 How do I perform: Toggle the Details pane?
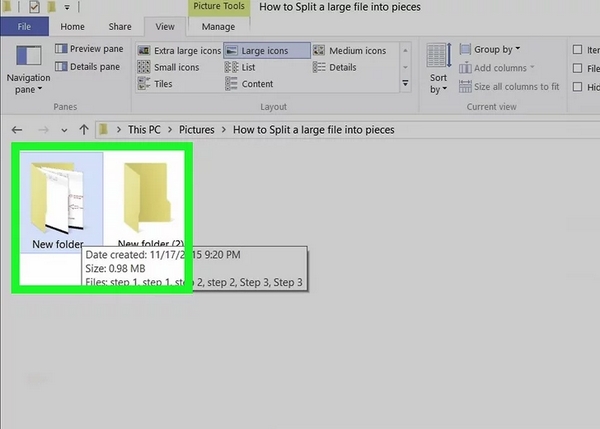point(88,67)
